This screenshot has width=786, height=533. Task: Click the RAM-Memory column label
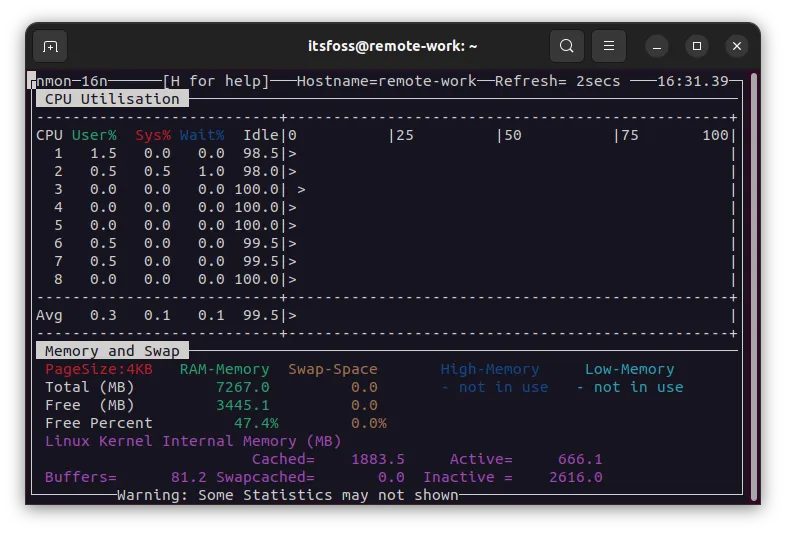[x=225, y=369]
